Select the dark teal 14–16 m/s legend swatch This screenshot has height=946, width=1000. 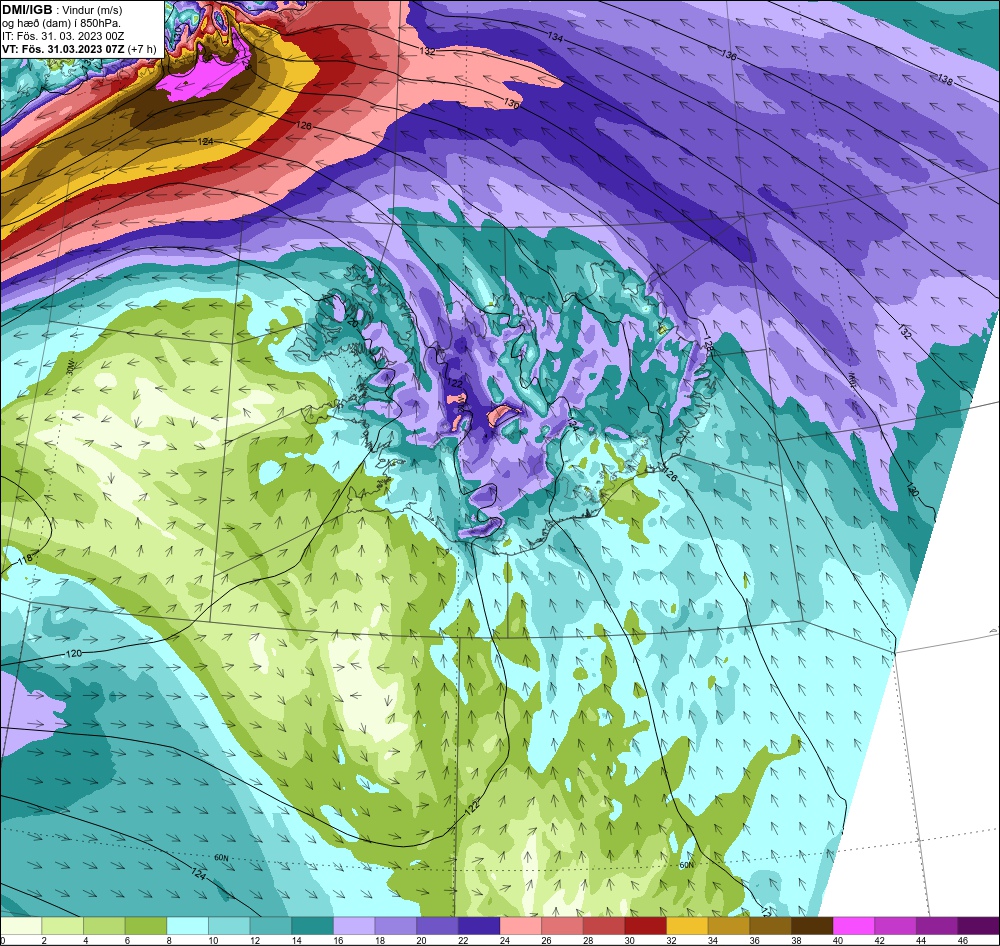tap(312, 926)
